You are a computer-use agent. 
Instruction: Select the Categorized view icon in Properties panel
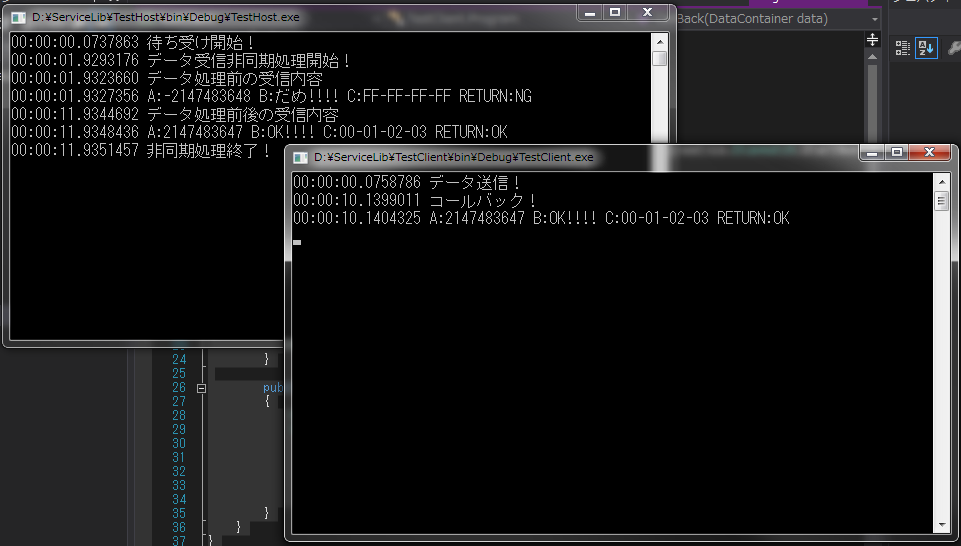(903, 48)
